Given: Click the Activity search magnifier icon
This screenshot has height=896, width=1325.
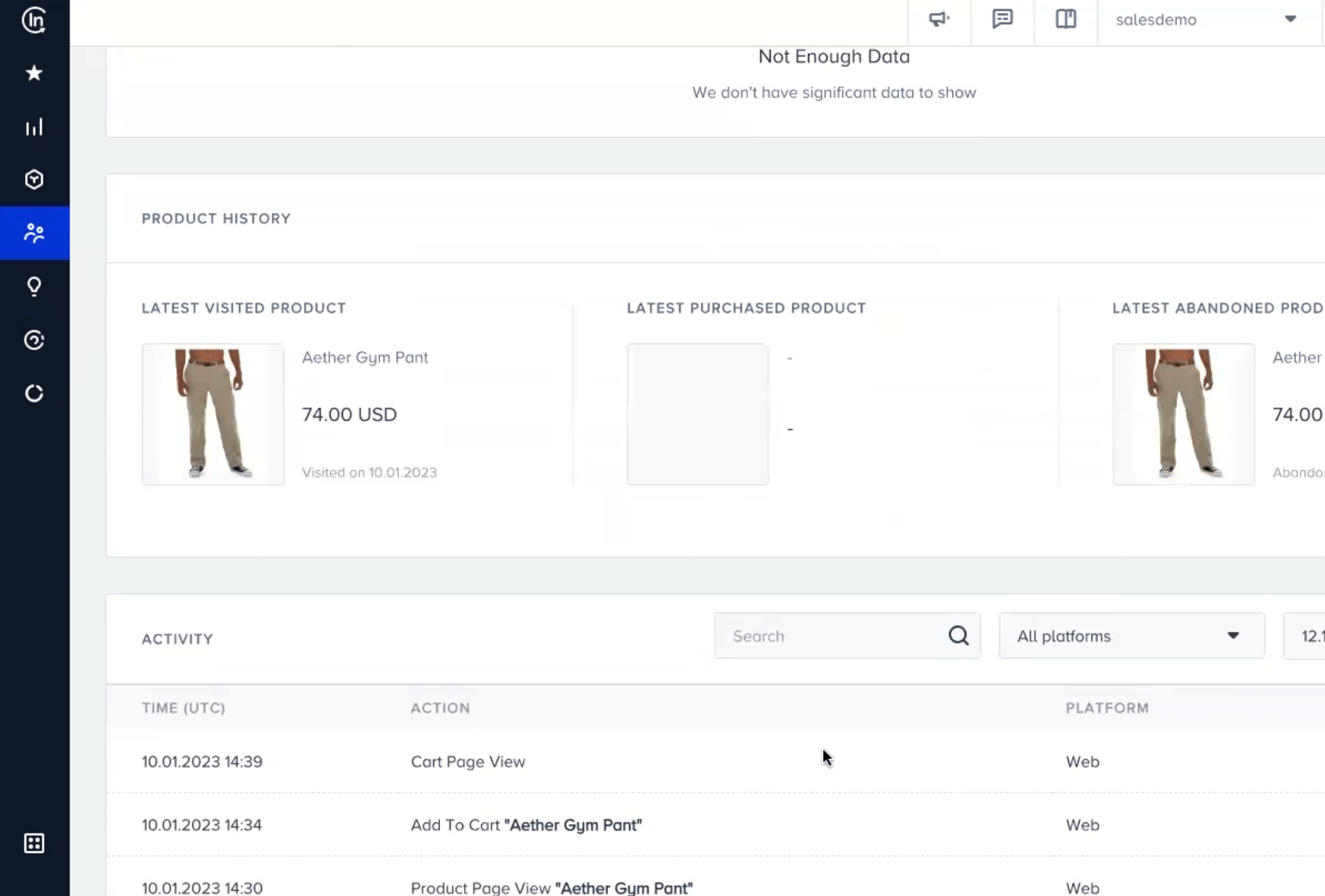Looking at the screenshot, I should tap(958, 635).
